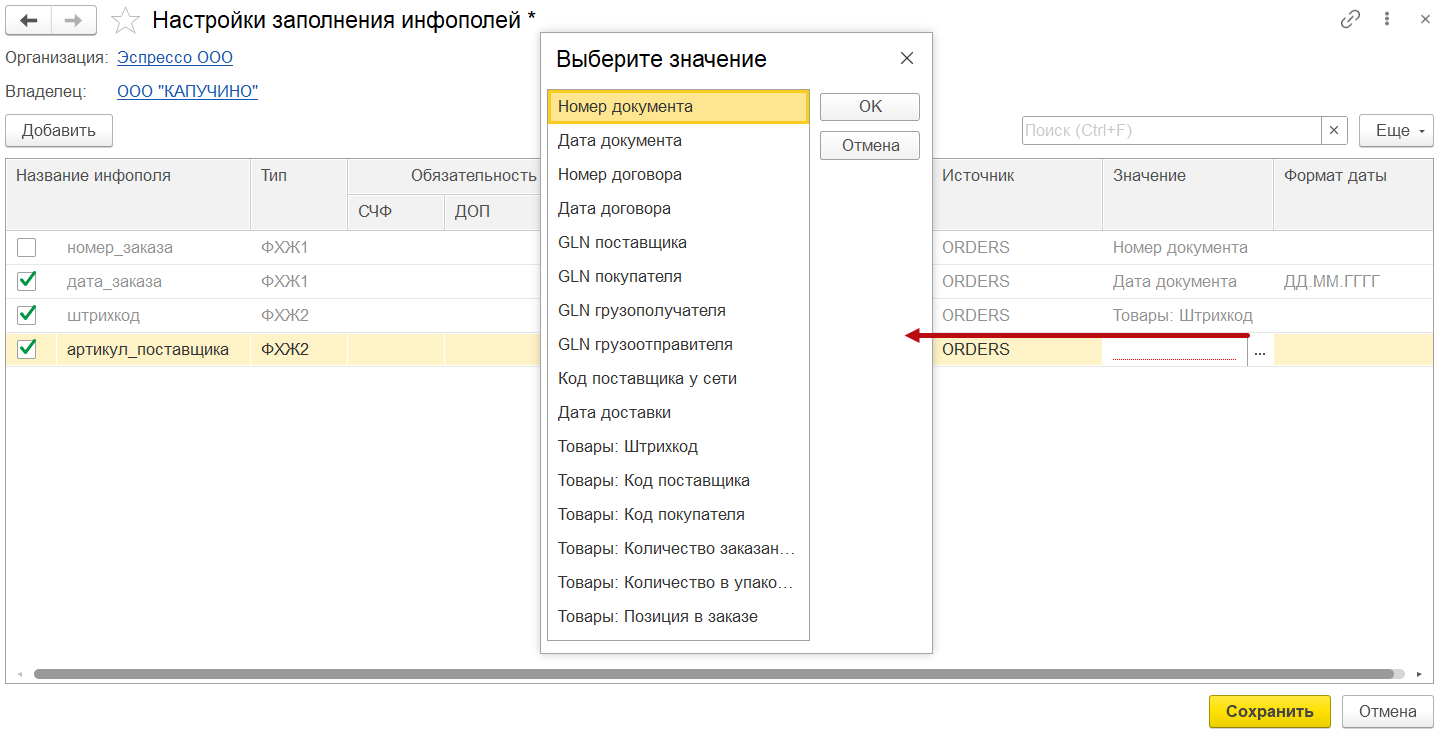The width and height of the screenshot is (1443, 735).
Task: Choose 'Дата доставки' value
Action: [x=678, y=412]
